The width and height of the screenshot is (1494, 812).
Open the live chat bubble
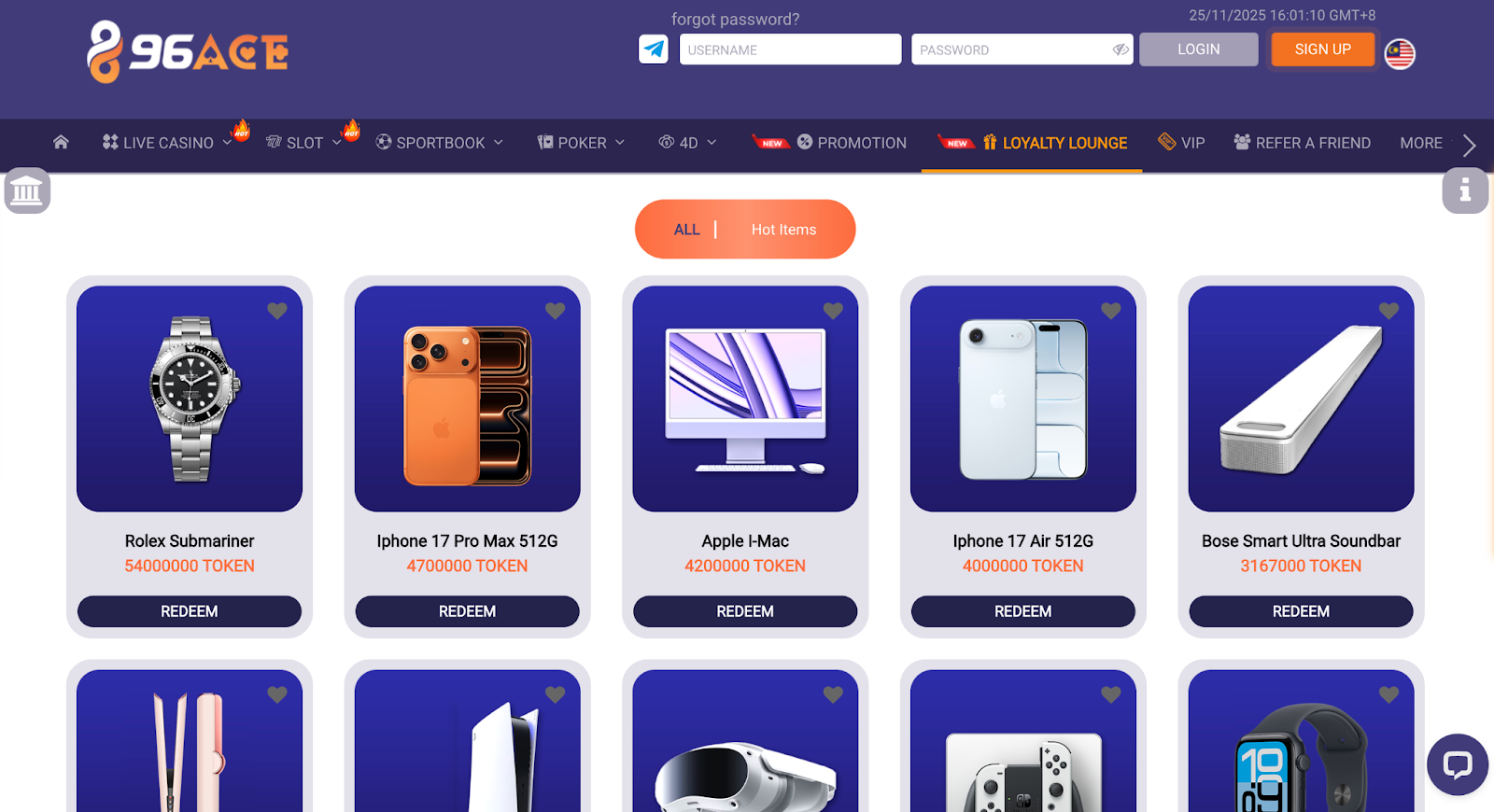click(1457, 765)
